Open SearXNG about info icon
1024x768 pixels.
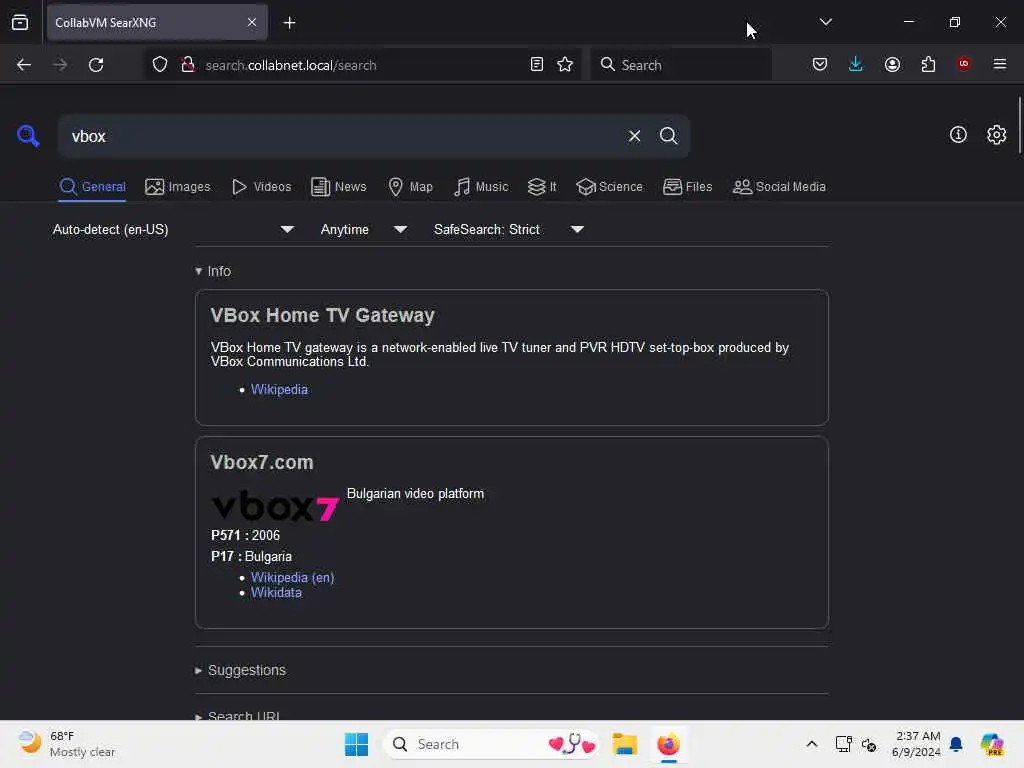click(958, 135)
